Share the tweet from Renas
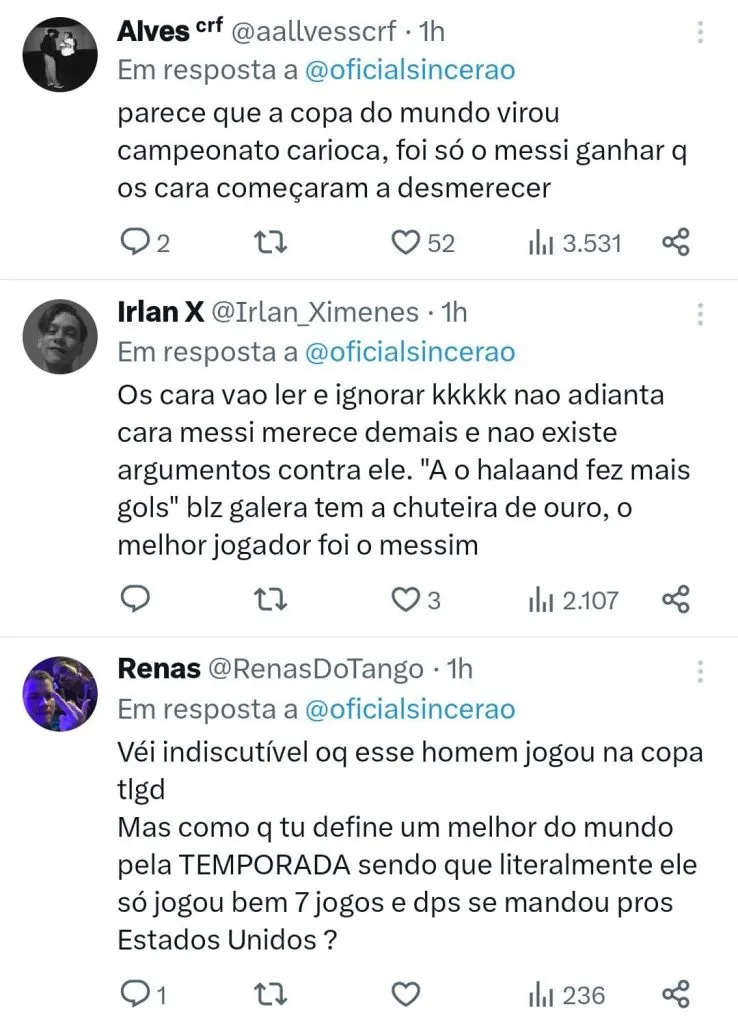This screenshot has width=738, height=1024. (677, 994)
